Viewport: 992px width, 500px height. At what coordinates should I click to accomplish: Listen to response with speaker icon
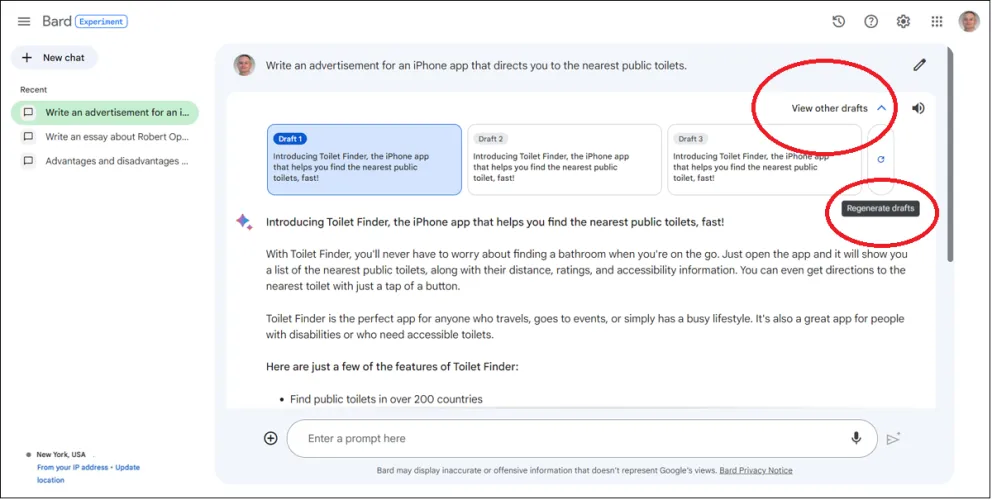click(x=918, y=109)
